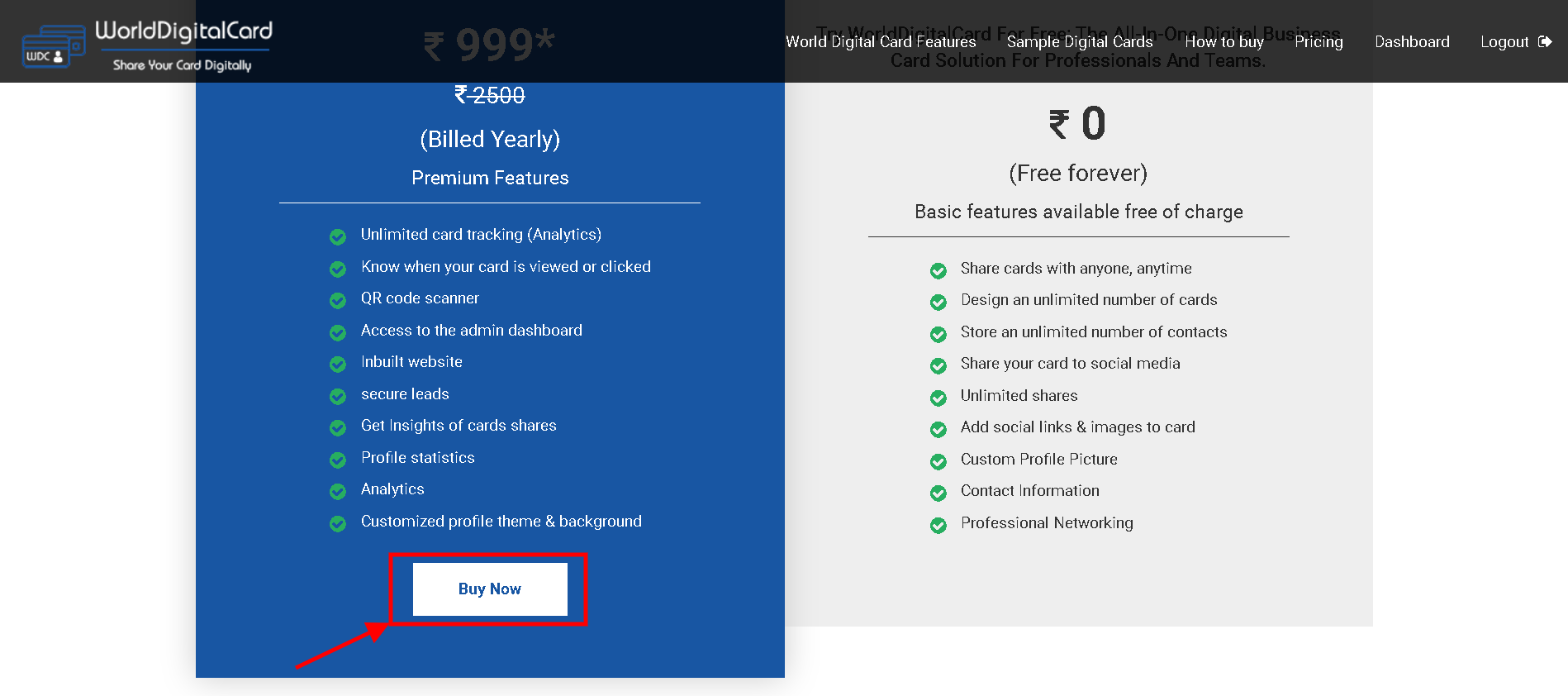1568x696 pixels.
Task: Click green check beside Analytics item
Action: (x=338, y=492)
